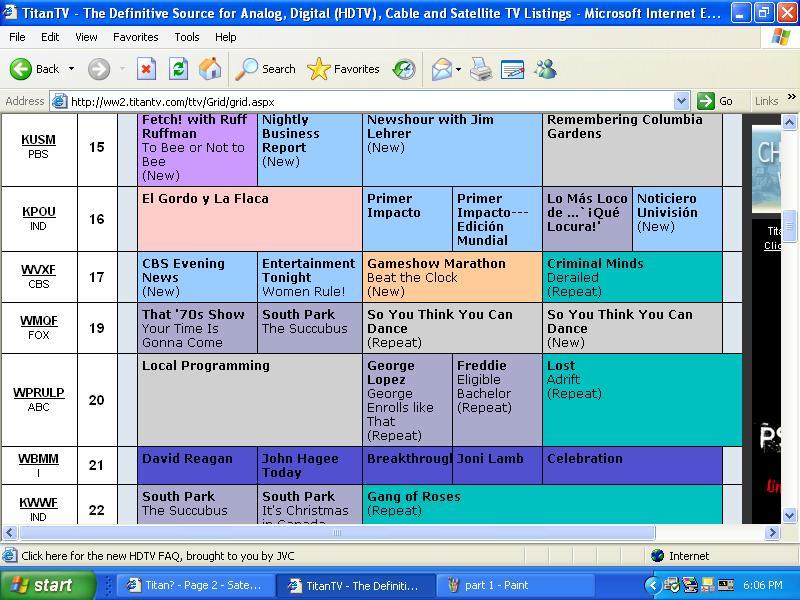The height and width of the screenshot is (600, 800).
Task: Select the Criminal Minds Derailed listing
Action: [x=632, y=277]
